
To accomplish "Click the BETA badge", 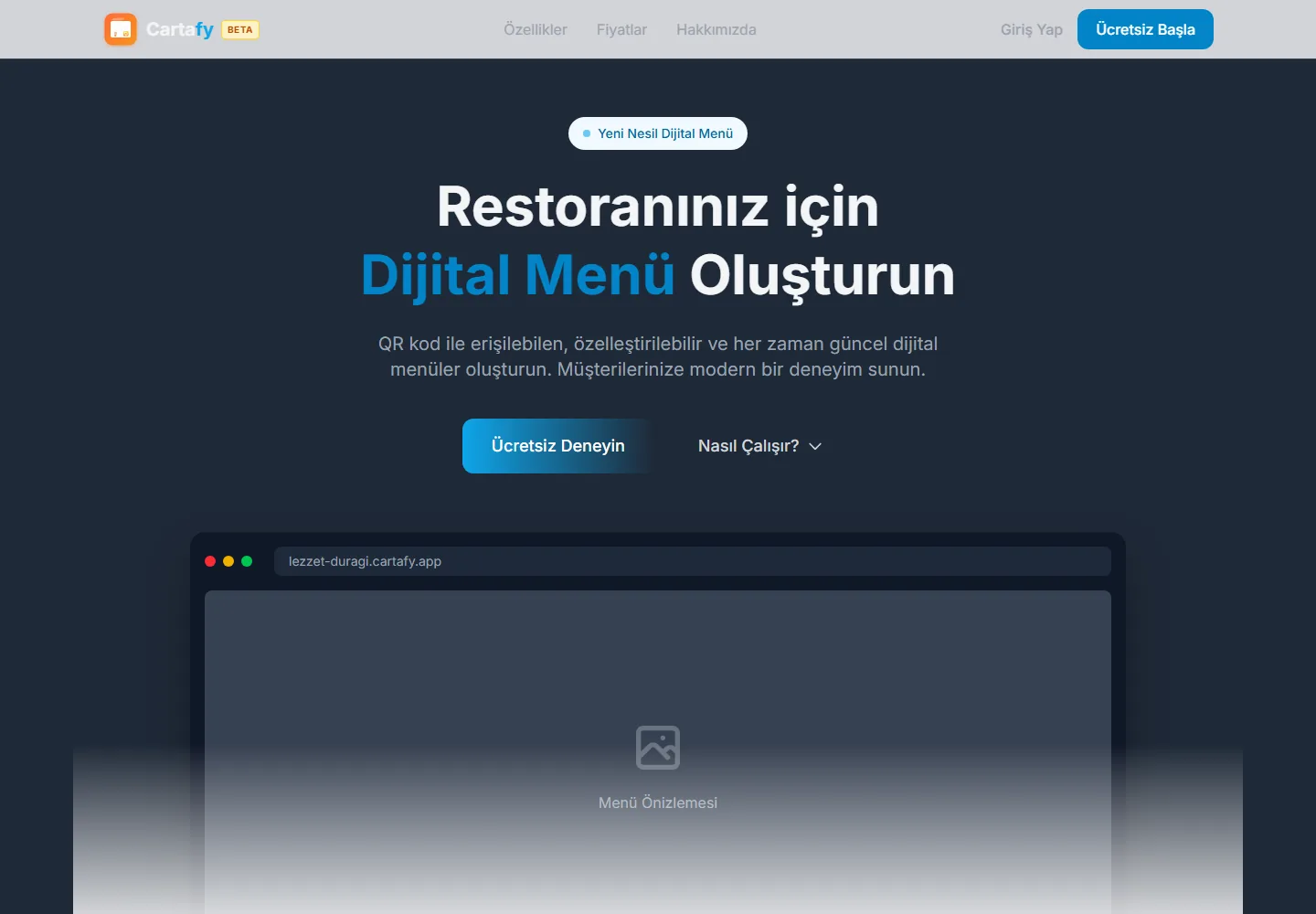I will tap(240, 29).
